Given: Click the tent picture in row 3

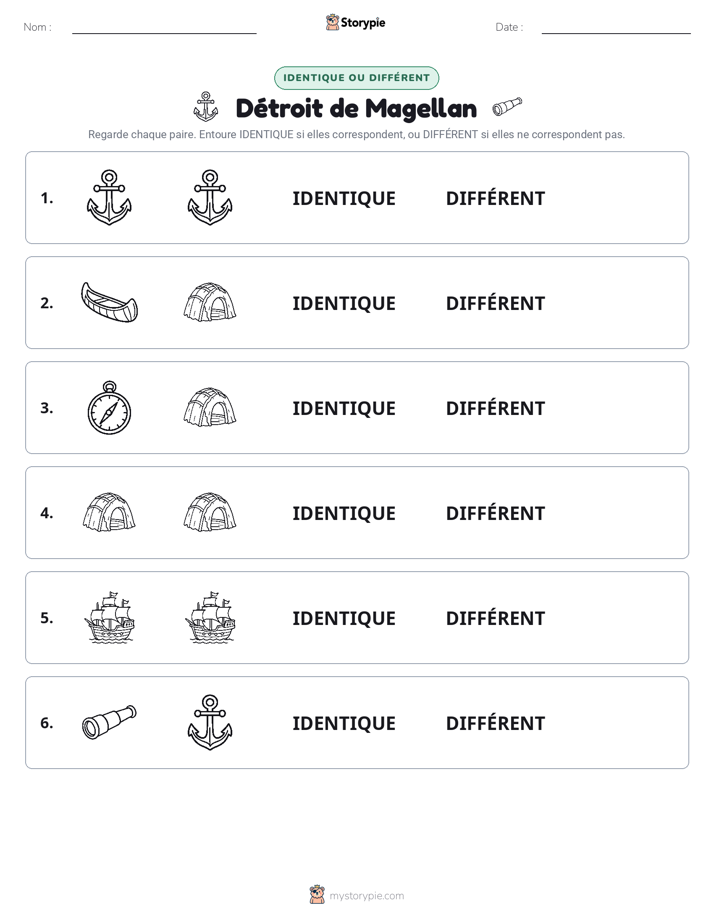Looking at the screenshot, I should point(210,407).
